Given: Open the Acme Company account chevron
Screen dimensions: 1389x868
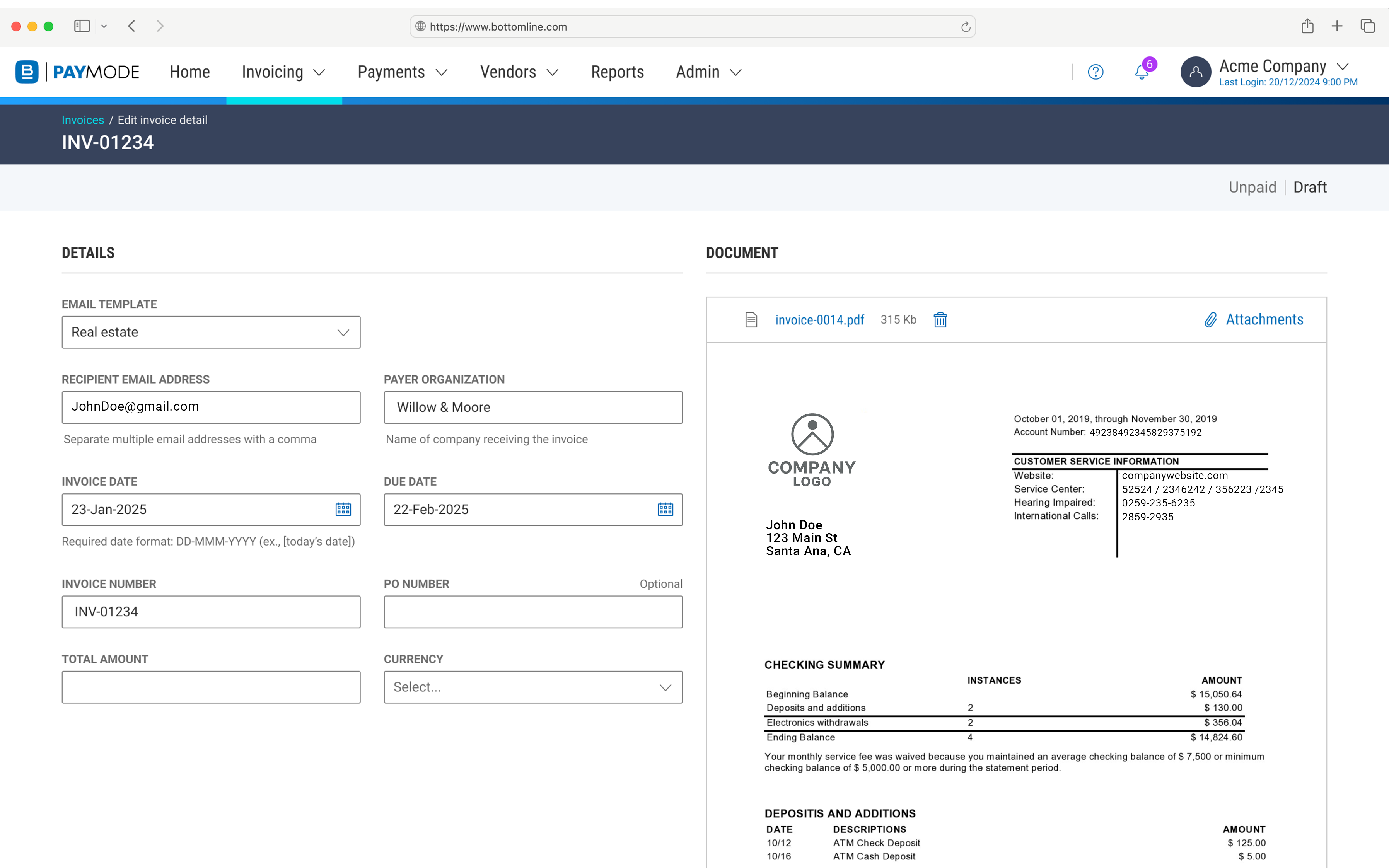Looking at the screenshot, I should (x=1343, y=67).
